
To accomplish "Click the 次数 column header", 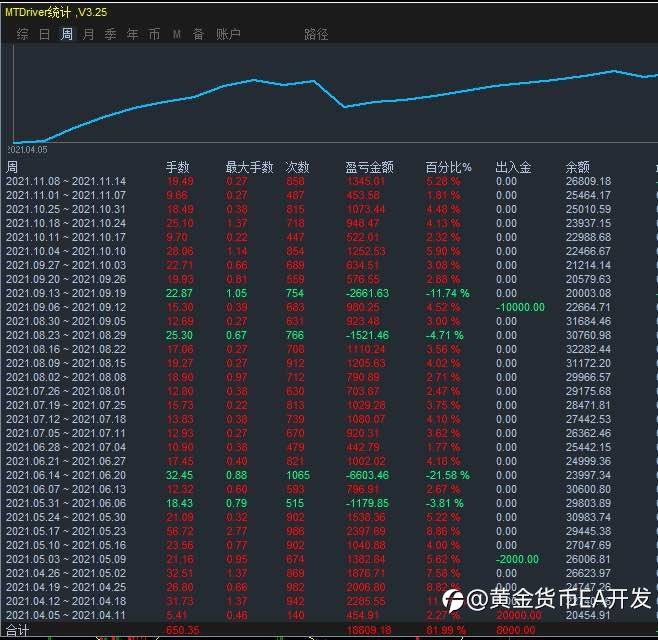I will pos(298,167).
